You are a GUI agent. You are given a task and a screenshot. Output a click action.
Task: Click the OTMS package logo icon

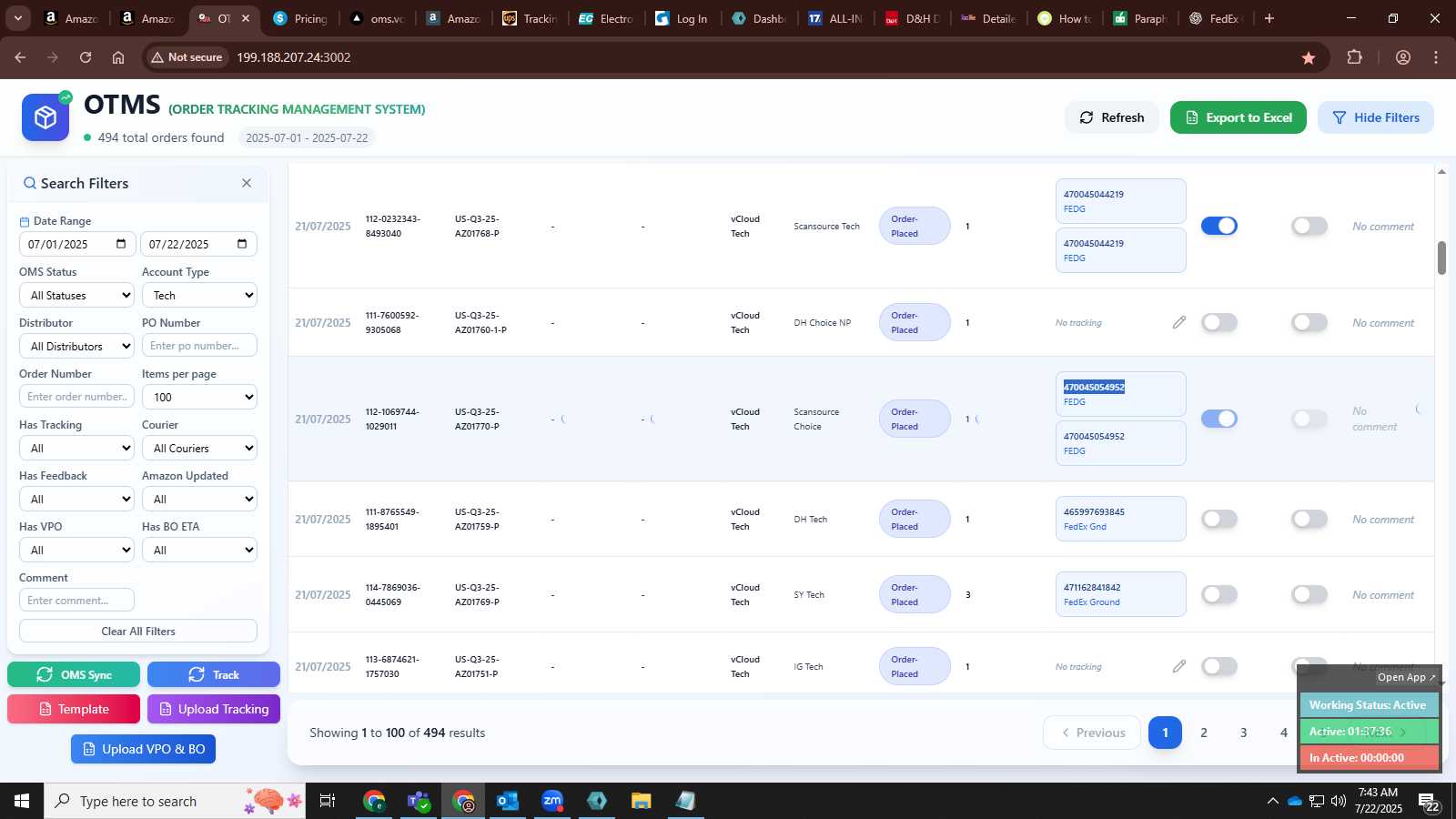[x=45, y=117]
